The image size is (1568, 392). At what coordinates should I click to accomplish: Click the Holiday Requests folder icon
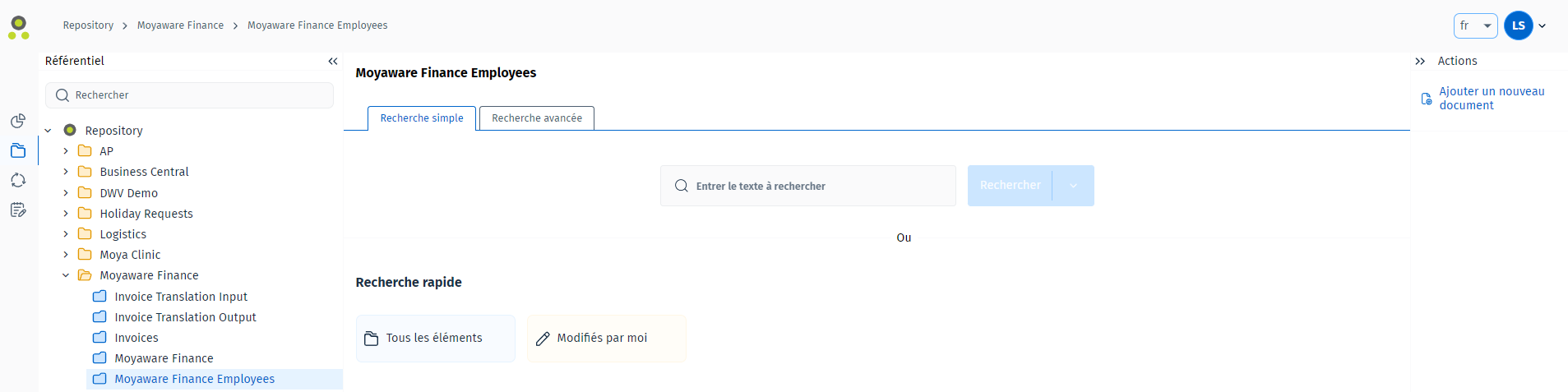(x=85, y=213)
